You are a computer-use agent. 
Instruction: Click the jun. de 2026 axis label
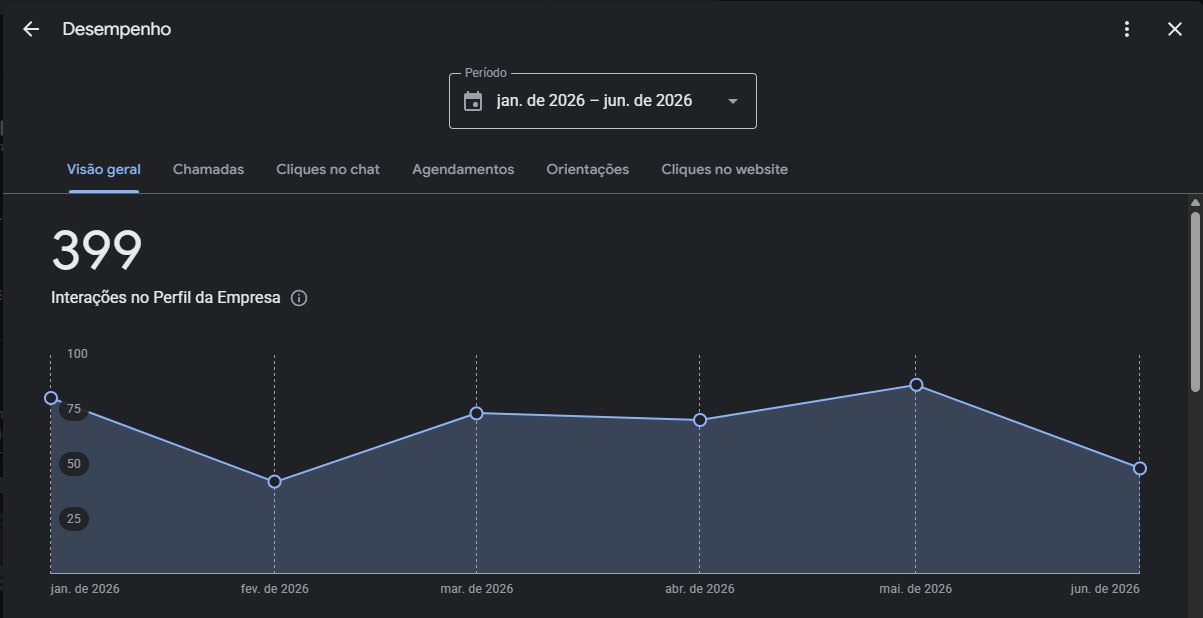[1105, 589]
